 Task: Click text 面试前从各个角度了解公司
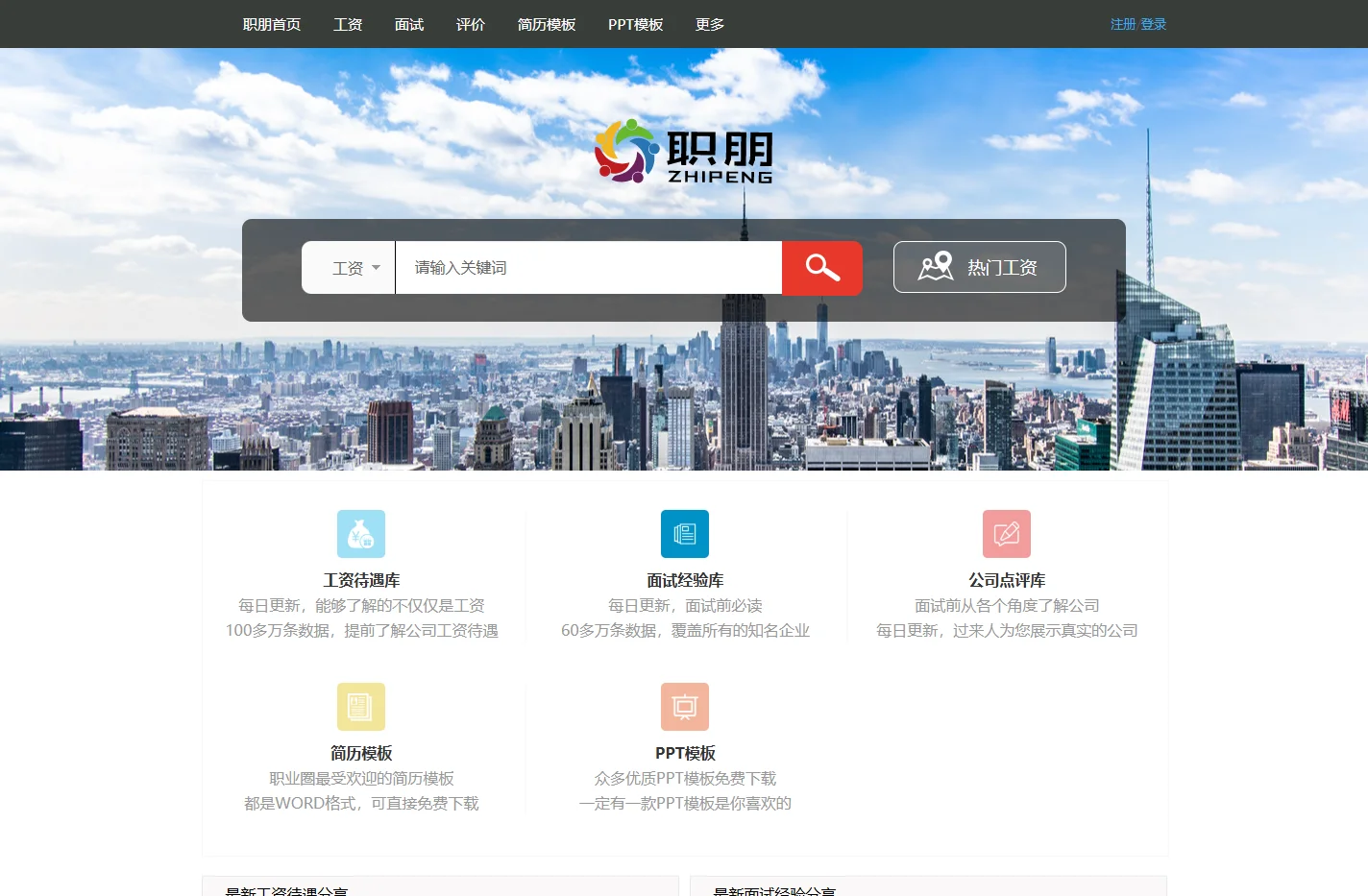click(1007, 605)
